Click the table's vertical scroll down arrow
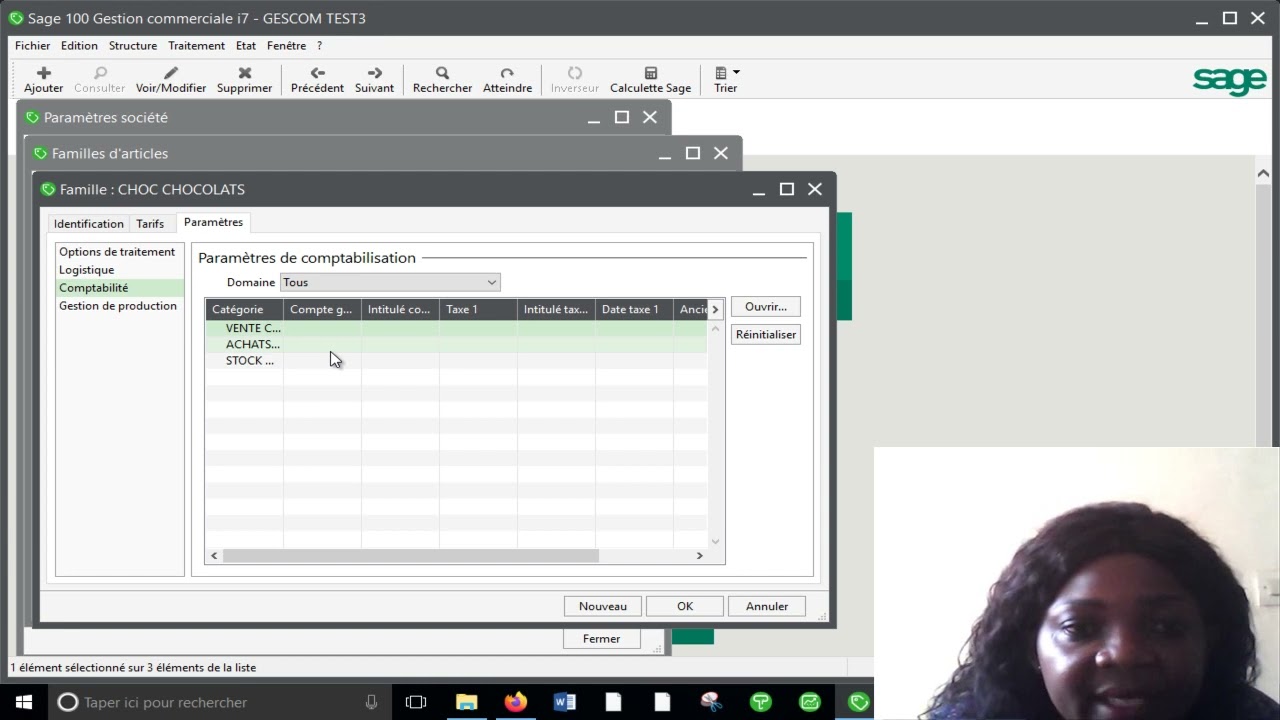 click(716, 541)
